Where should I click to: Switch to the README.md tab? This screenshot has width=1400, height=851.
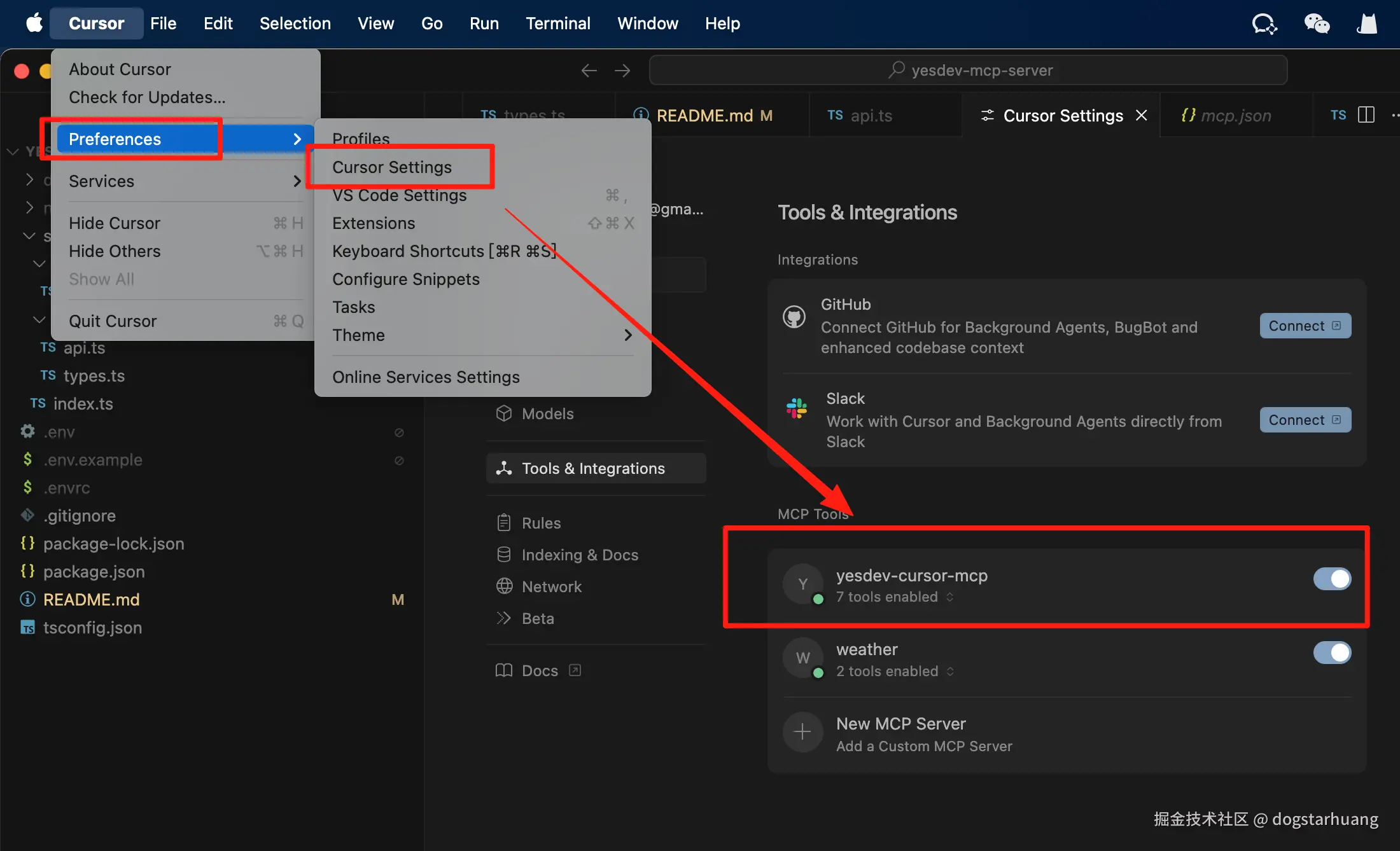tap(704, 116)
